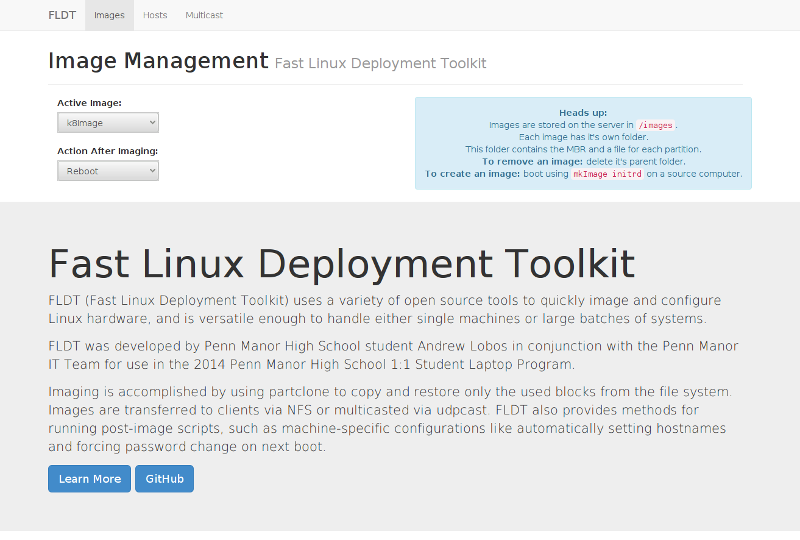Expand the Action After Imaging dropdown

point(108,170)
